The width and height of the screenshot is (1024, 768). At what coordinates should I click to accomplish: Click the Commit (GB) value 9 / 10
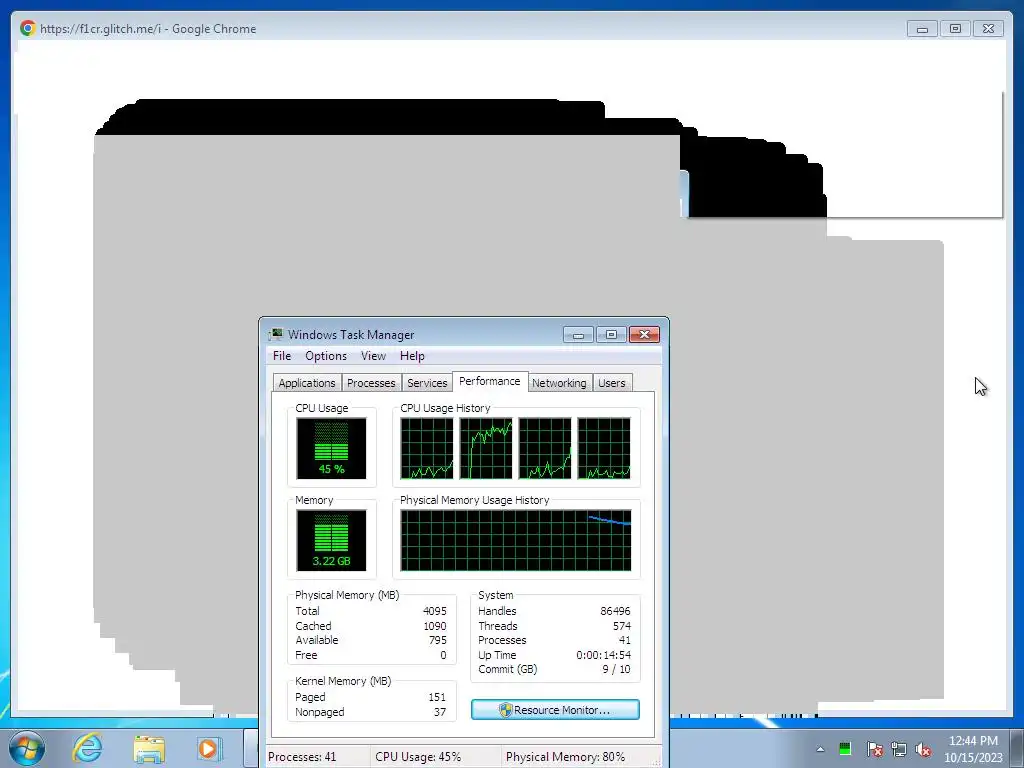tap(616, 669)
